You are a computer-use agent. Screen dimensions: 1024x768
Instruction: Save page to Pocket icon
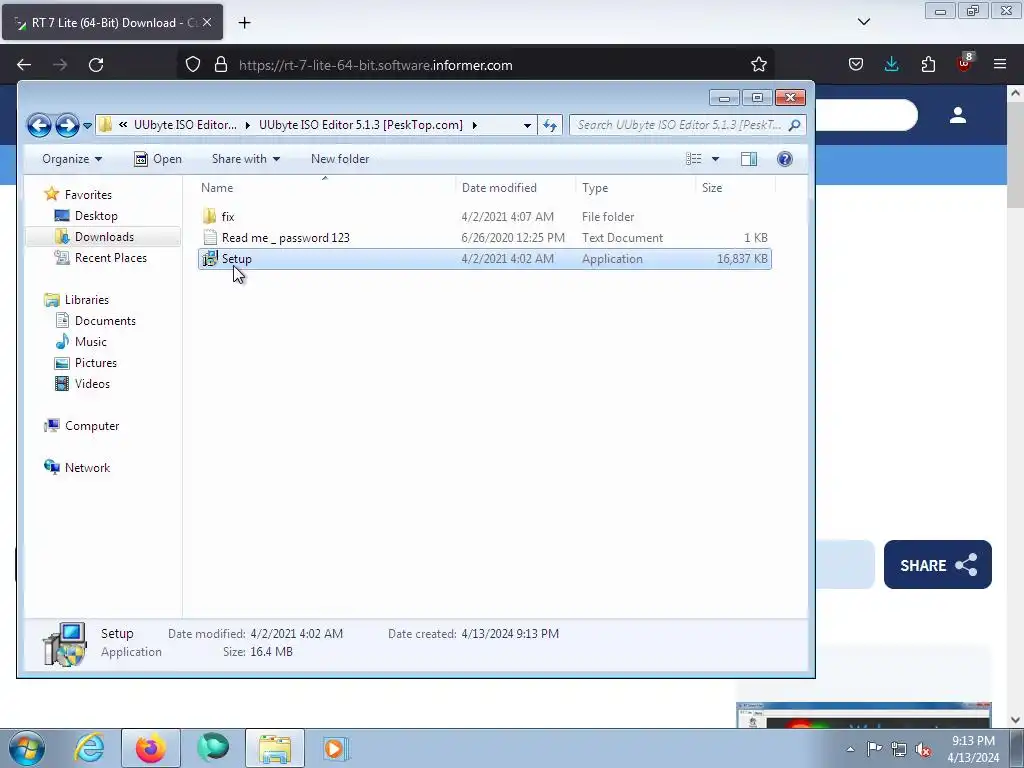[856, 65]
